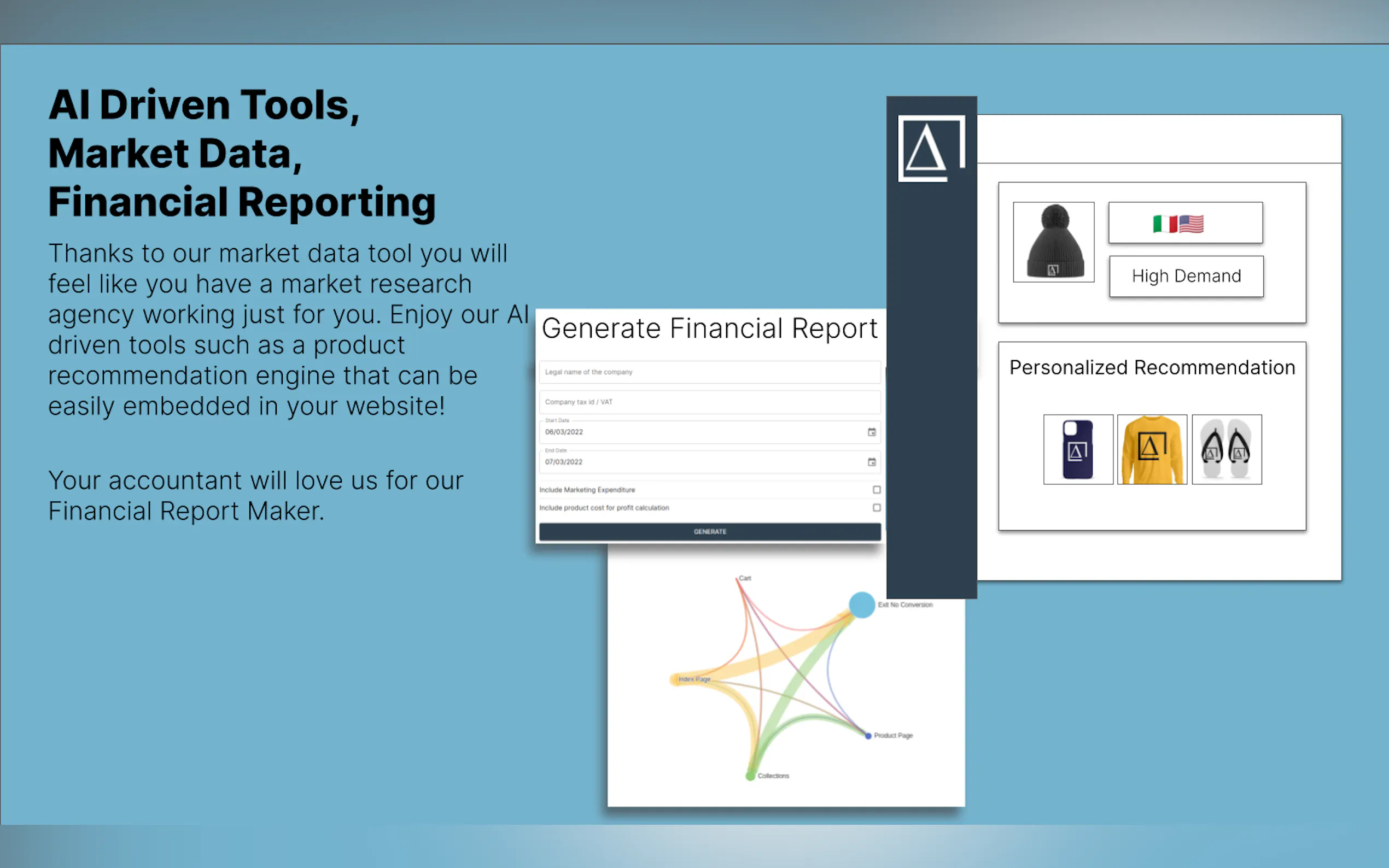Click the Company tax id / VAT field
Viewport: 1389px width, 868px height.
709,402
